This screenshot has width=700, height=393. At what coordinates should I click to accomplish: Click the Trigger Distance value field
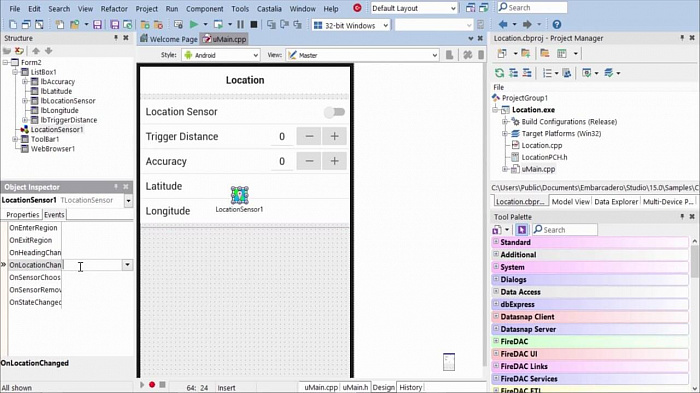click(282, 137)
